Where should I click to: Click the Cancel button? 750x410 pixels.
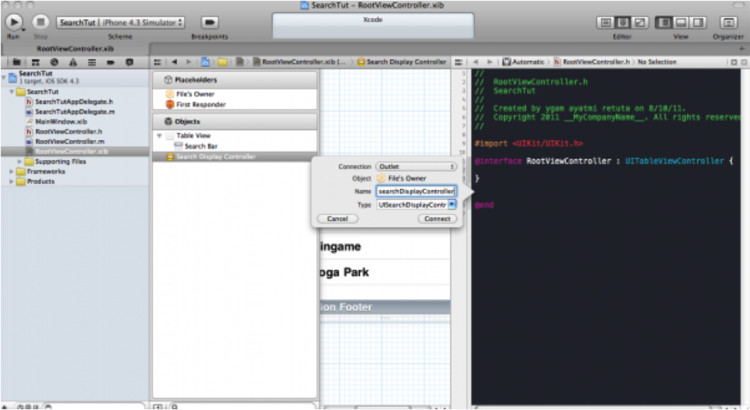(x=337, y=218)
